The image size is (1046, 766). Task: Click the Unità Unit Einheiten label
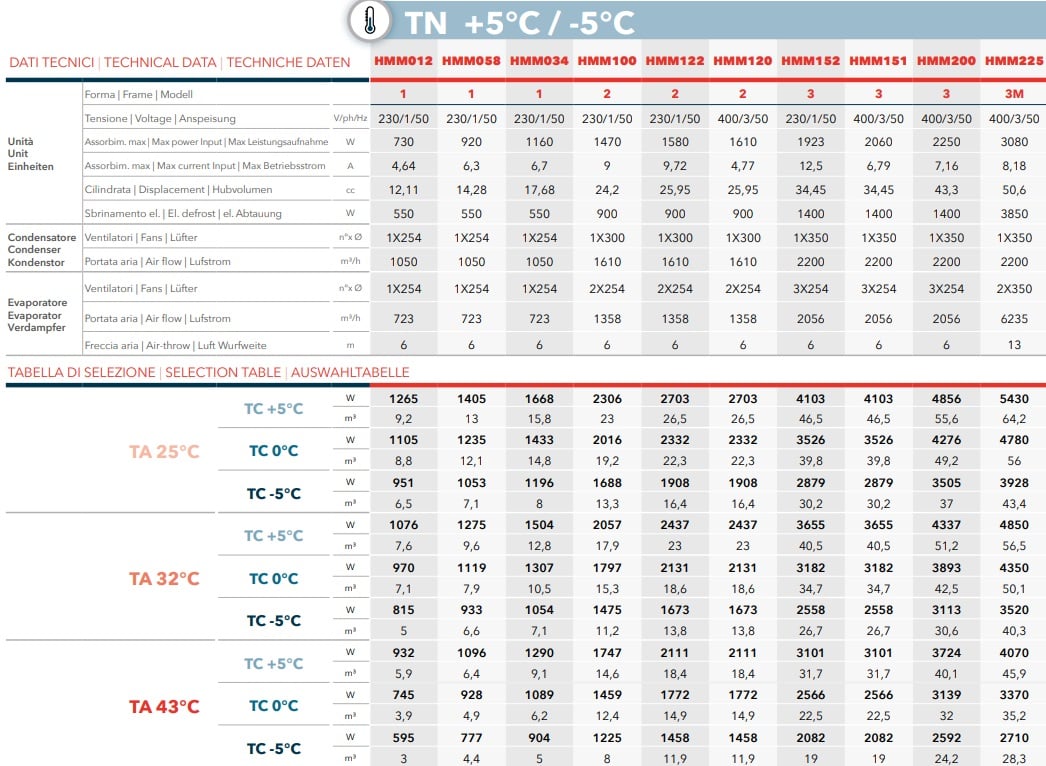pos(30,153)
